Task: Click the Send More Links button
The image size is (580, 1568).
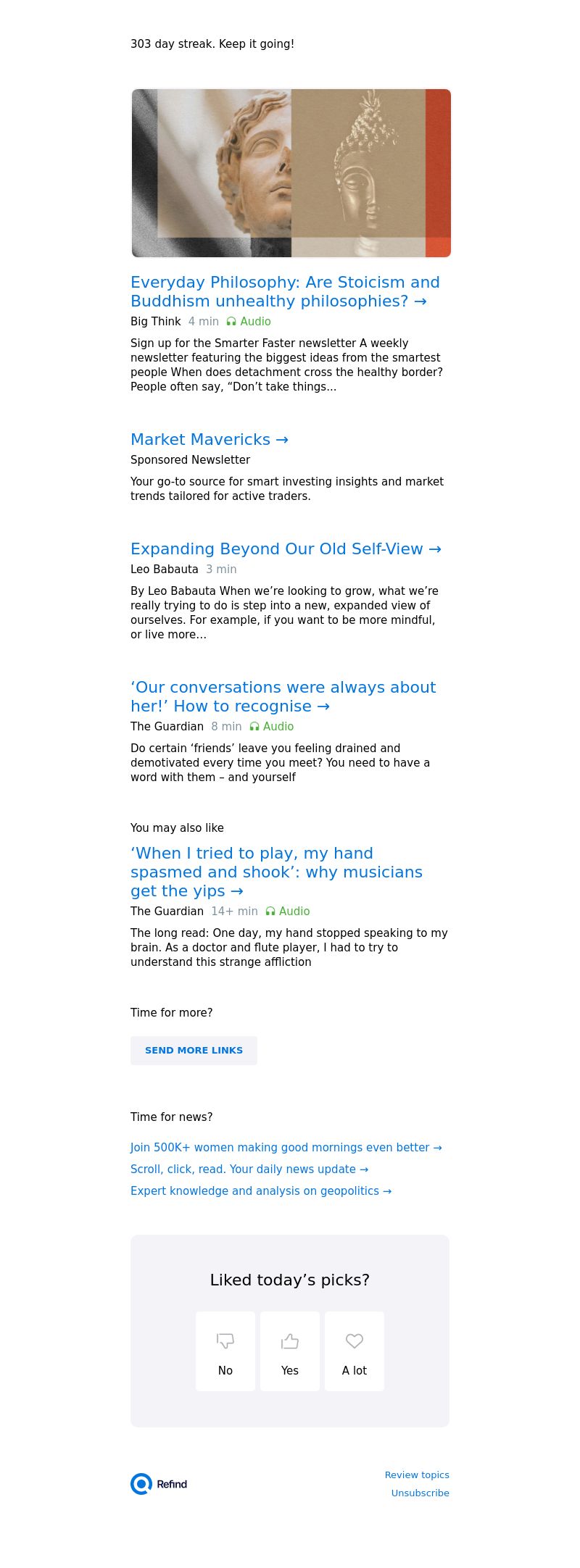Action: point(194,1051)
